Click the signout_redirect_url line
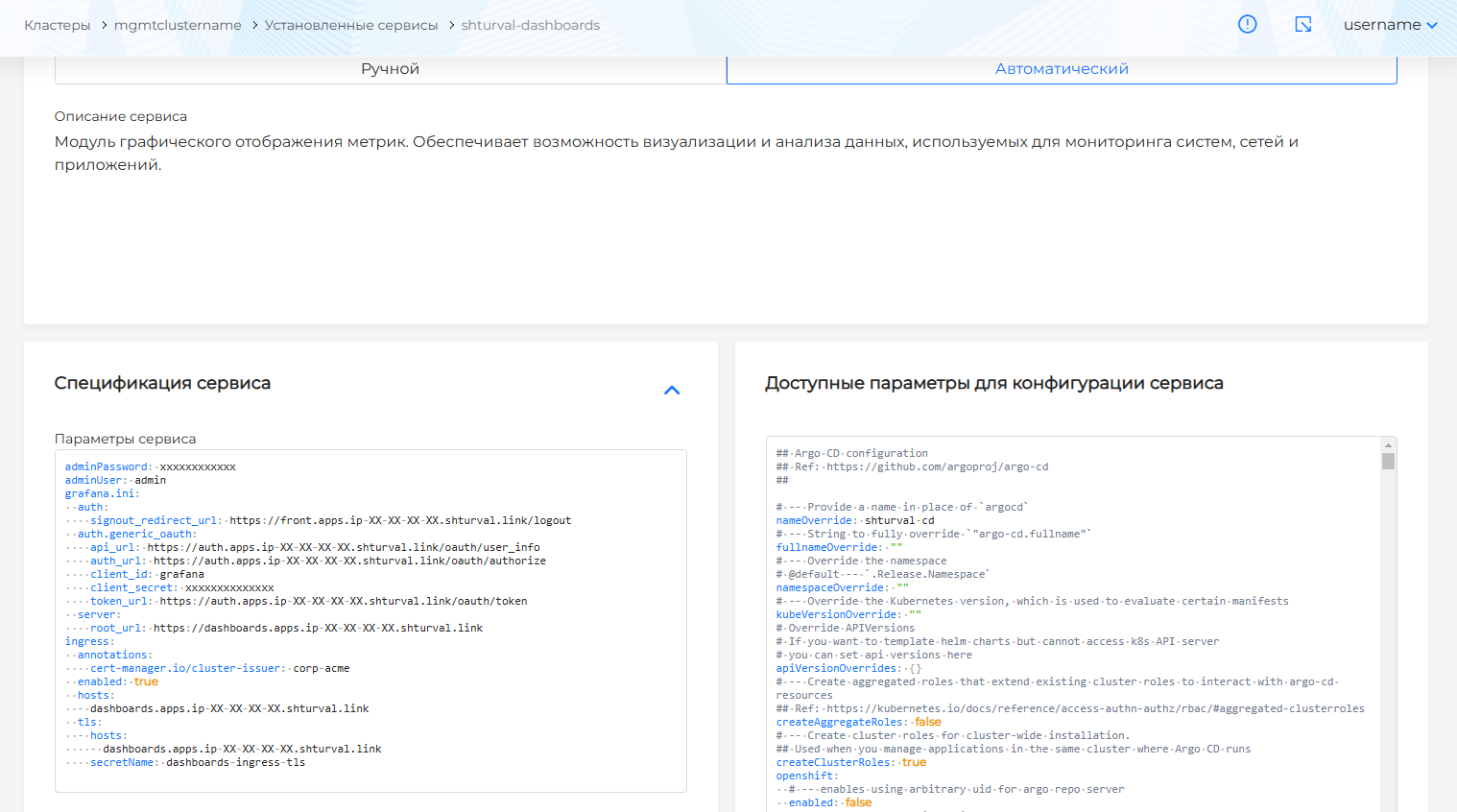Image resolution: width=1457 pixels, height=812 pixels. click(x=330, y=520)
